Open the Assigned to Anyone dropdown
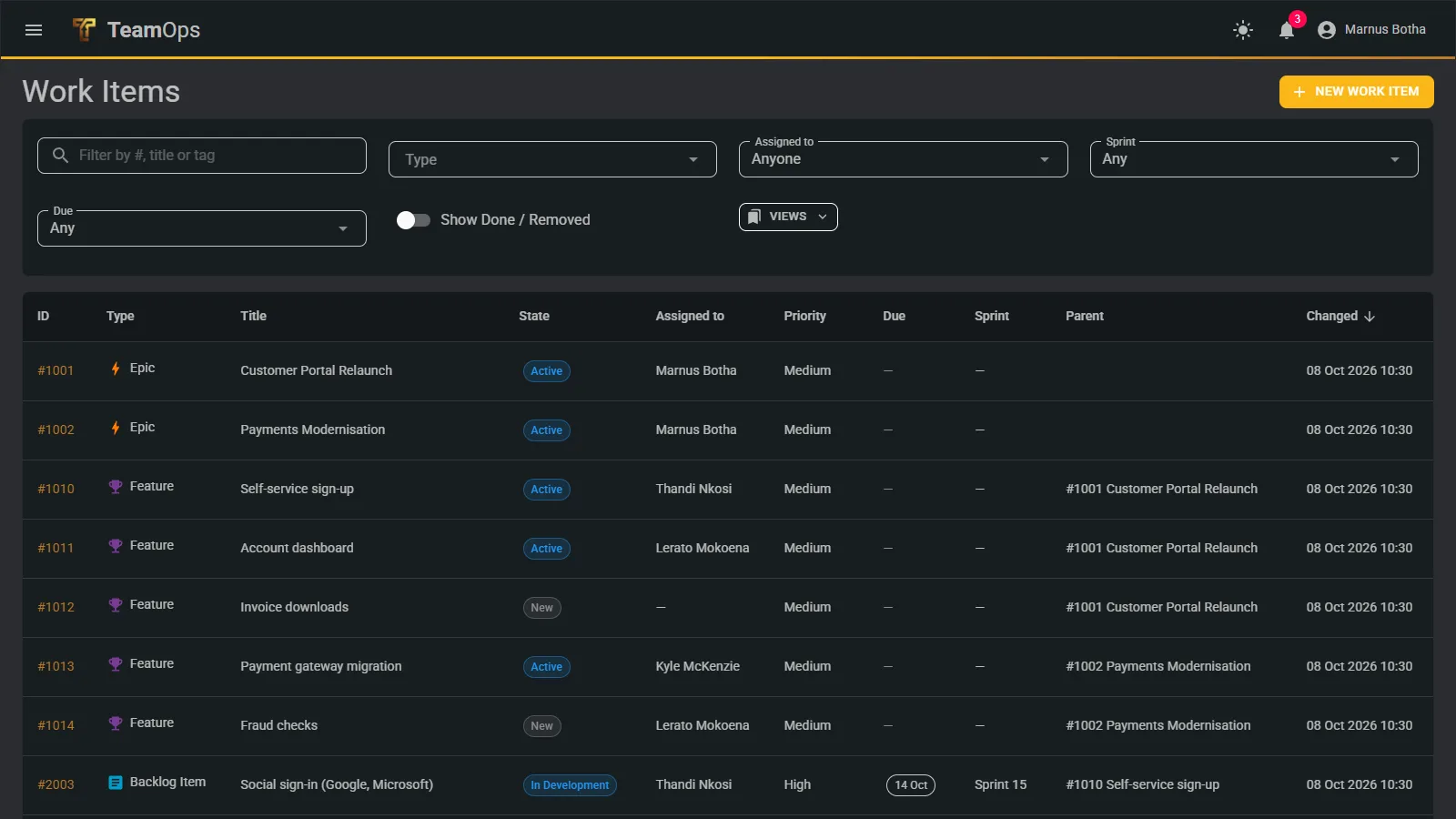 [903, 159]
